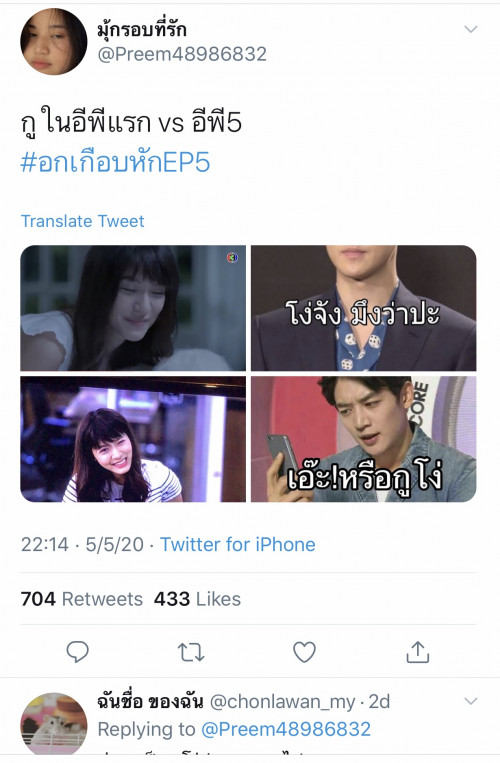Like the tweet with heart icon
The width and height of the screenshot is (500, 763).
(x=304, y=652)
